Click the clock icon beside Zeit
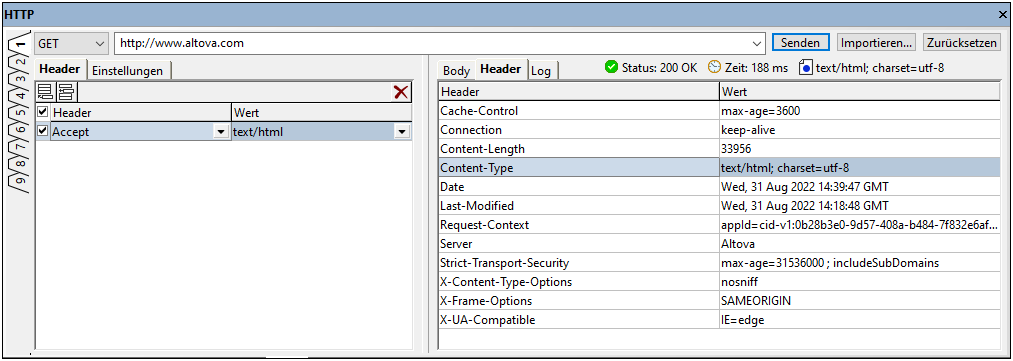This screenshot has width=1013, height=361. 714,67
